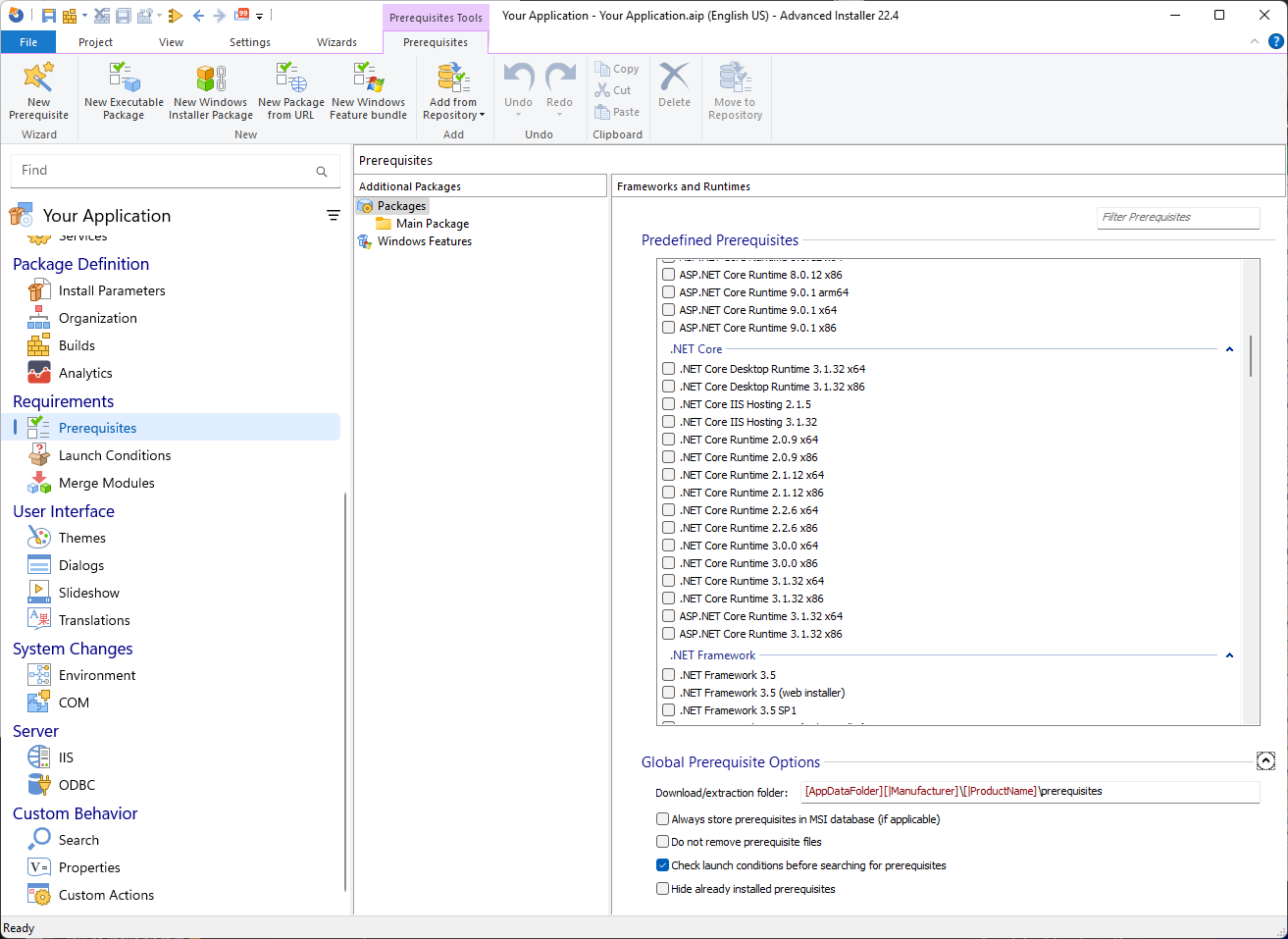Viewport: 1288px width, 939px height.
Task: Open the Install Parameters page
Action: click(112, 290)
